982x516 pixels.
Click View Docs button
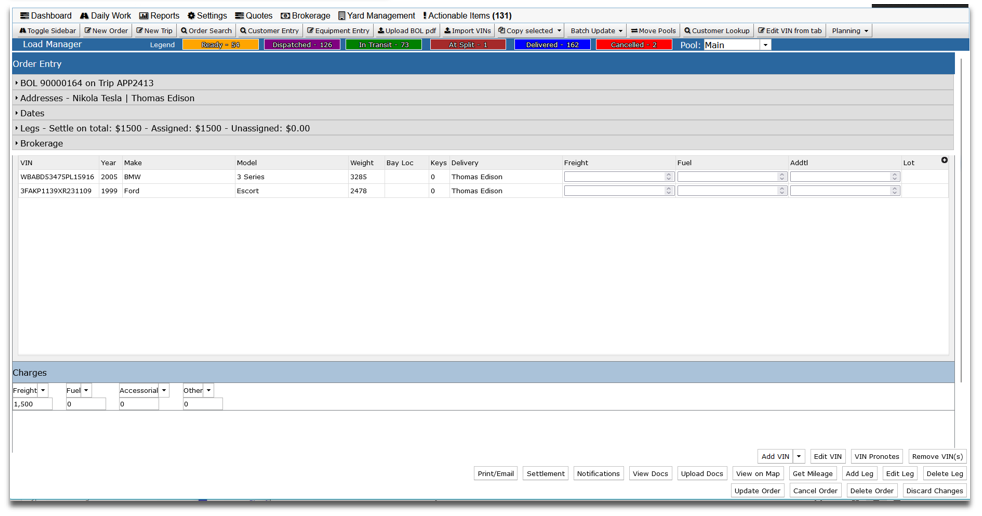[650, 473]
